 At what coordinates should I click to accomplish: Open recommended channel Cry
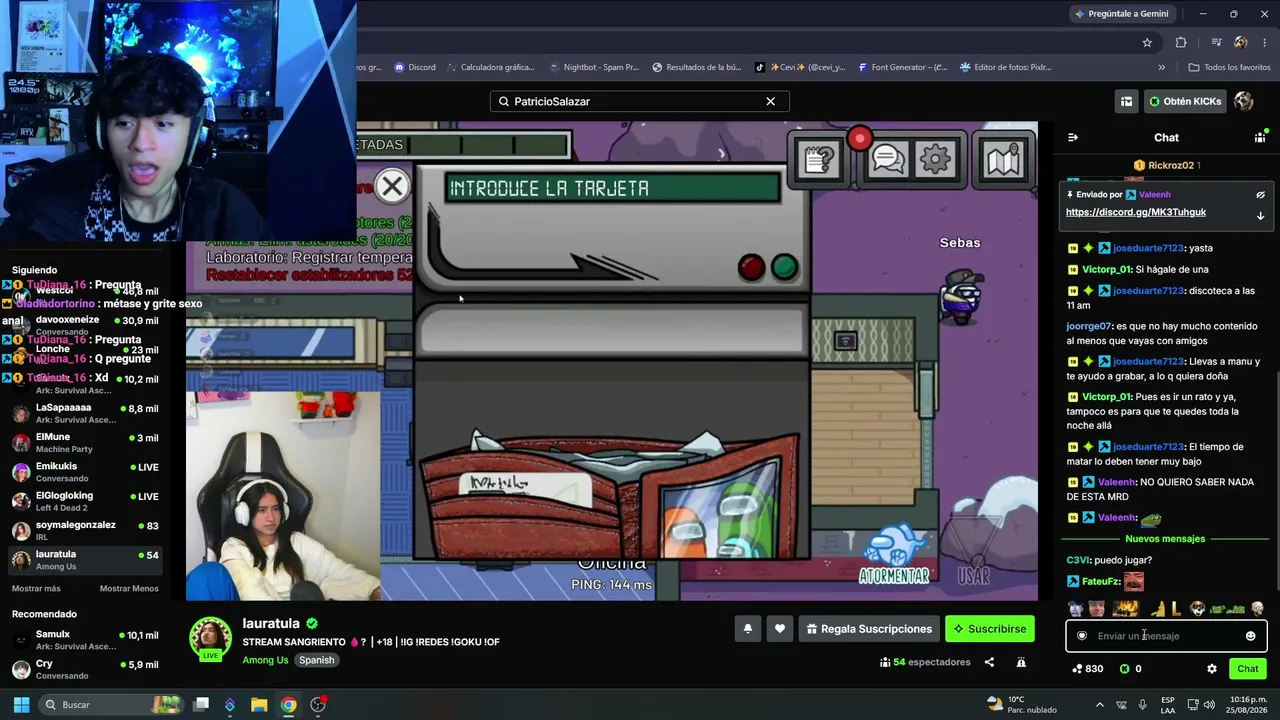click(x=84, y=670)
